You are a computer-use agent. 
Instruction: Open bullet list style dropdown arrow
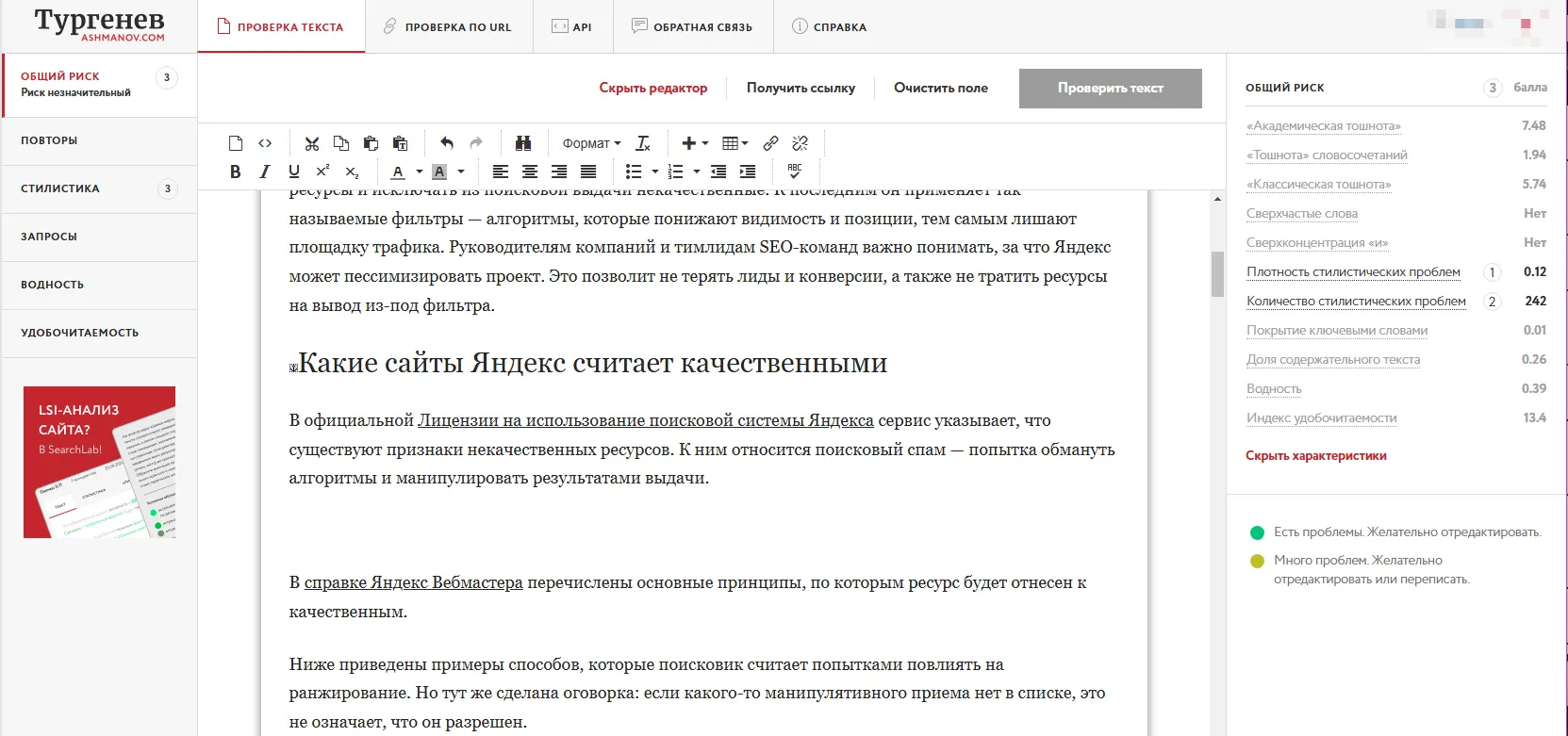pos(655,172)
